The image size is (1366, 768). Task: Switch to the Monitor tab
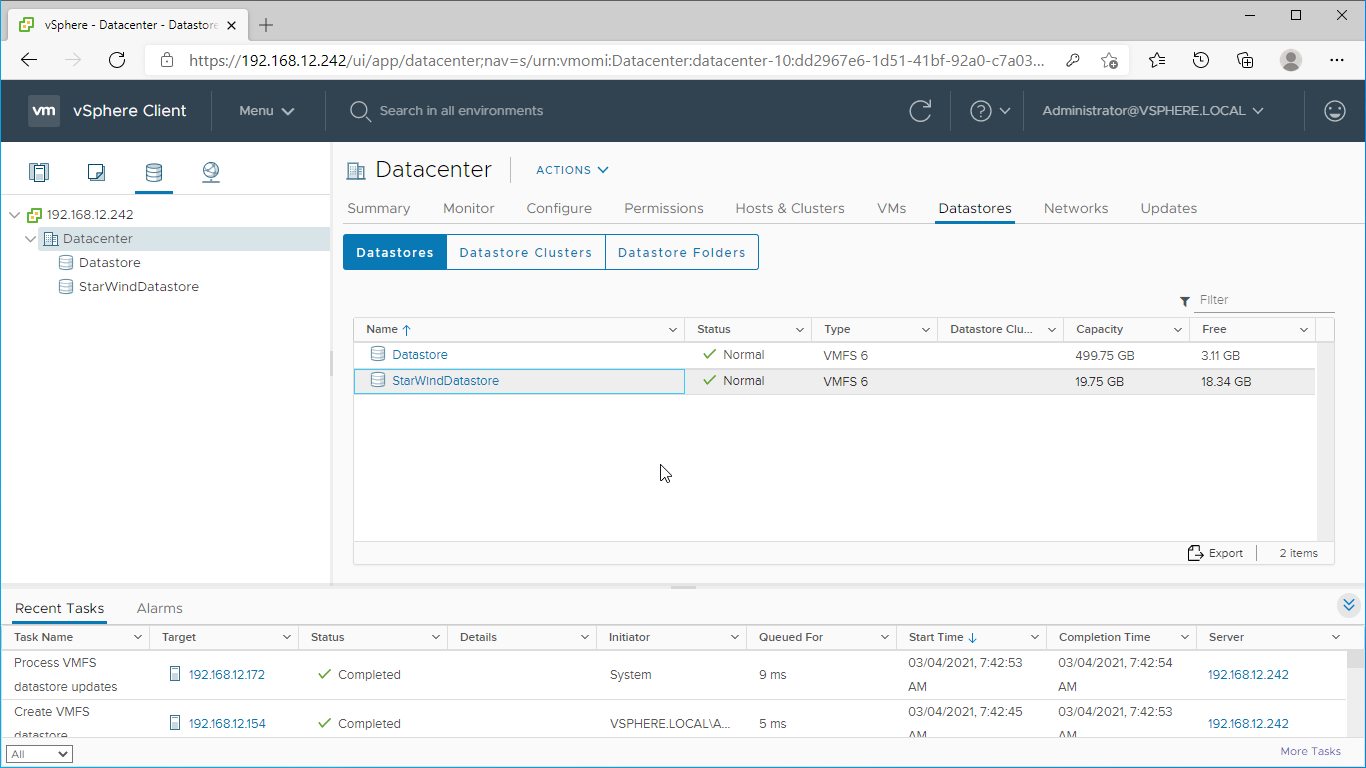pos(469,208)
